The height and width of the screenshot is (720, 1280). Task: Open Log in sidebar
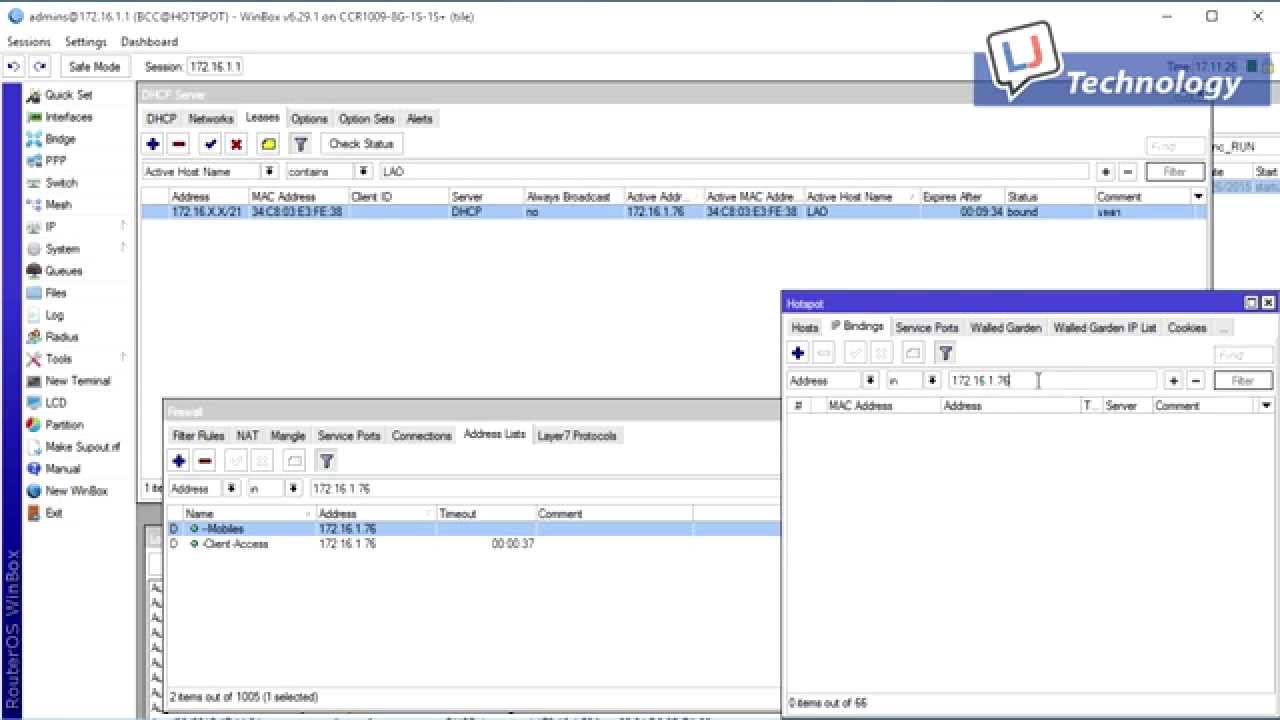pyautogui.click(x=54, y=315)
